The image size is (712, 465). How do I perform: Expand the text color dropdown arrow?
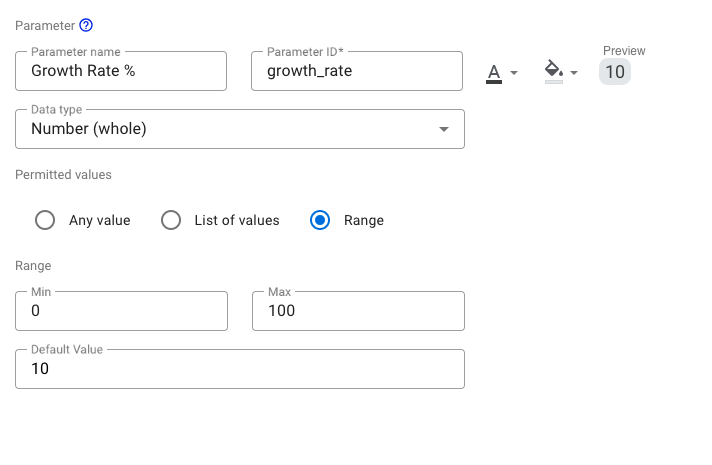click(x=514, y=73)
